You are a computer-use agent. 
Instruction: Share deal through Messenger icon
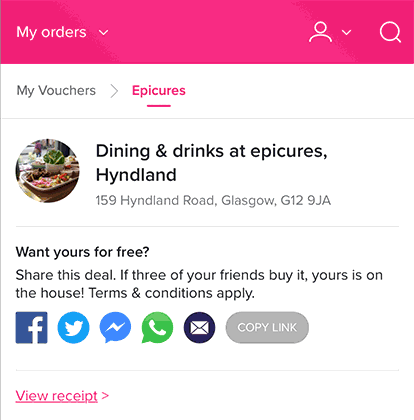[115, 328]
